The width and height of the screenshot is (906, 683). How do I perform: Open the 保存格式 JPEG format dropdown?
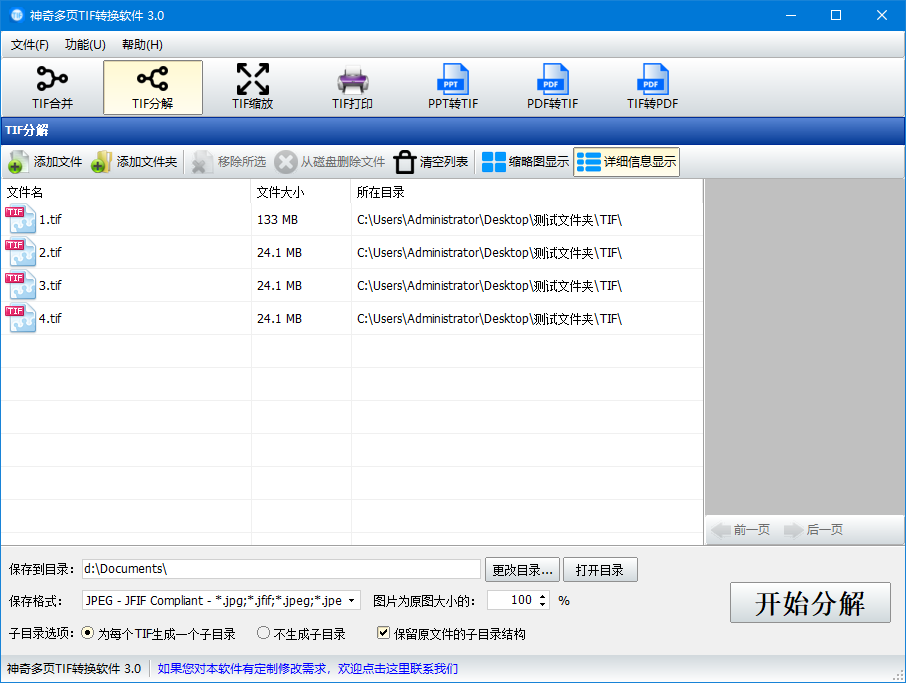pyautogui.click(x=221, y=601)
